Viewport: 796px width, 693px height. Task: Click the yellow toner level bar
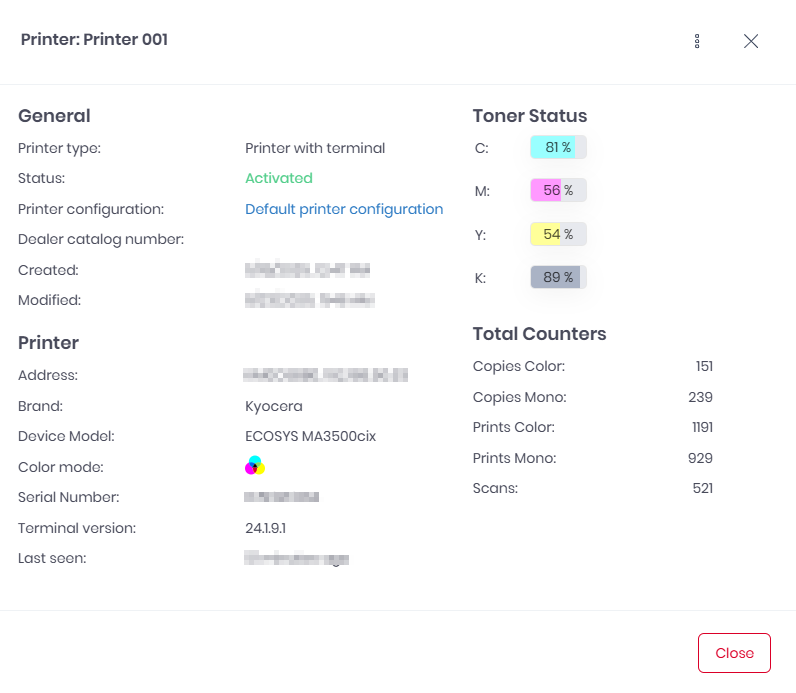coord(558,234)
